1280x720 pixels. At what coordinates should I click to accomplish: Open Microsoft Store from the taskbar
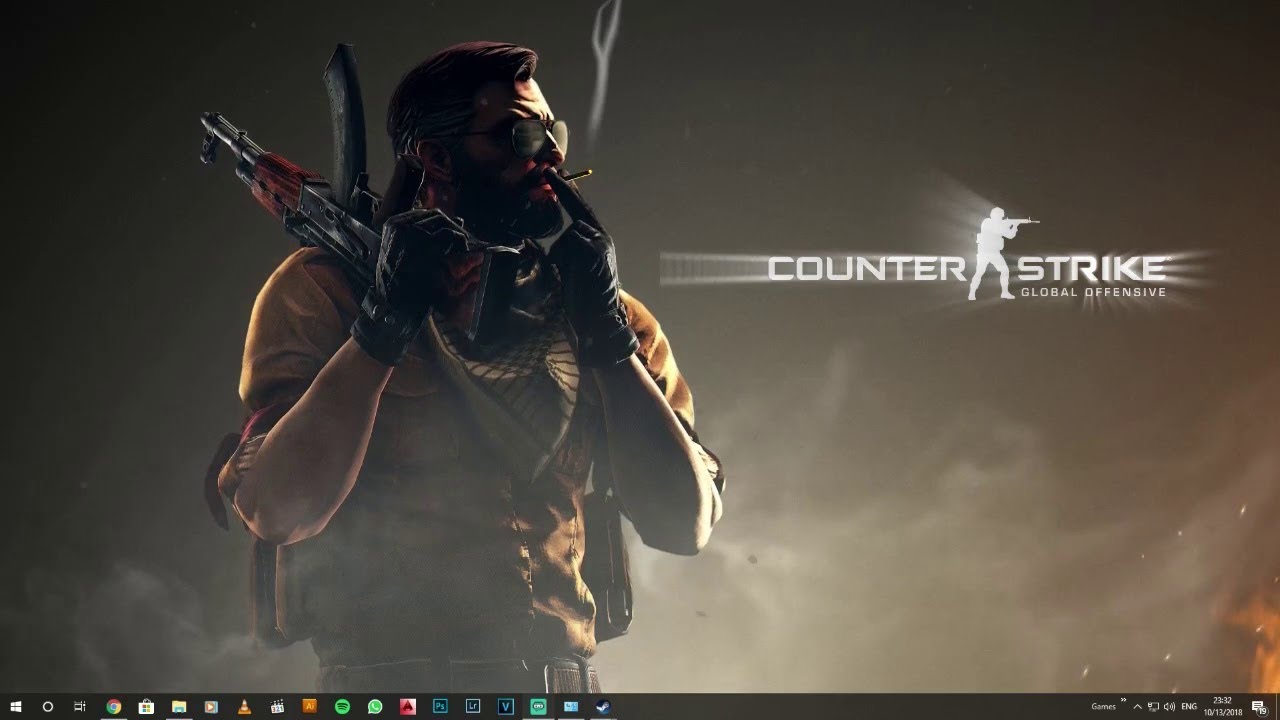point(146,707)
